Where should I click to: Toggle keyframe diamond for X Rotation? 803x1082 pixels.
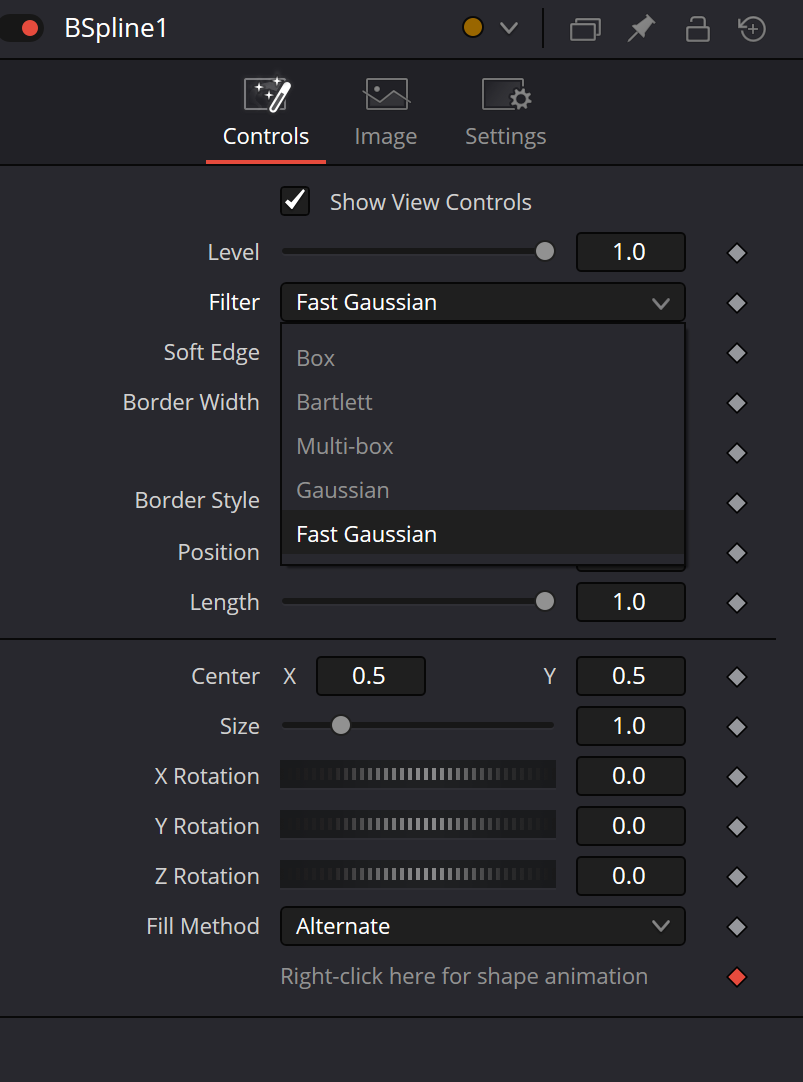[x=737, y=777]
